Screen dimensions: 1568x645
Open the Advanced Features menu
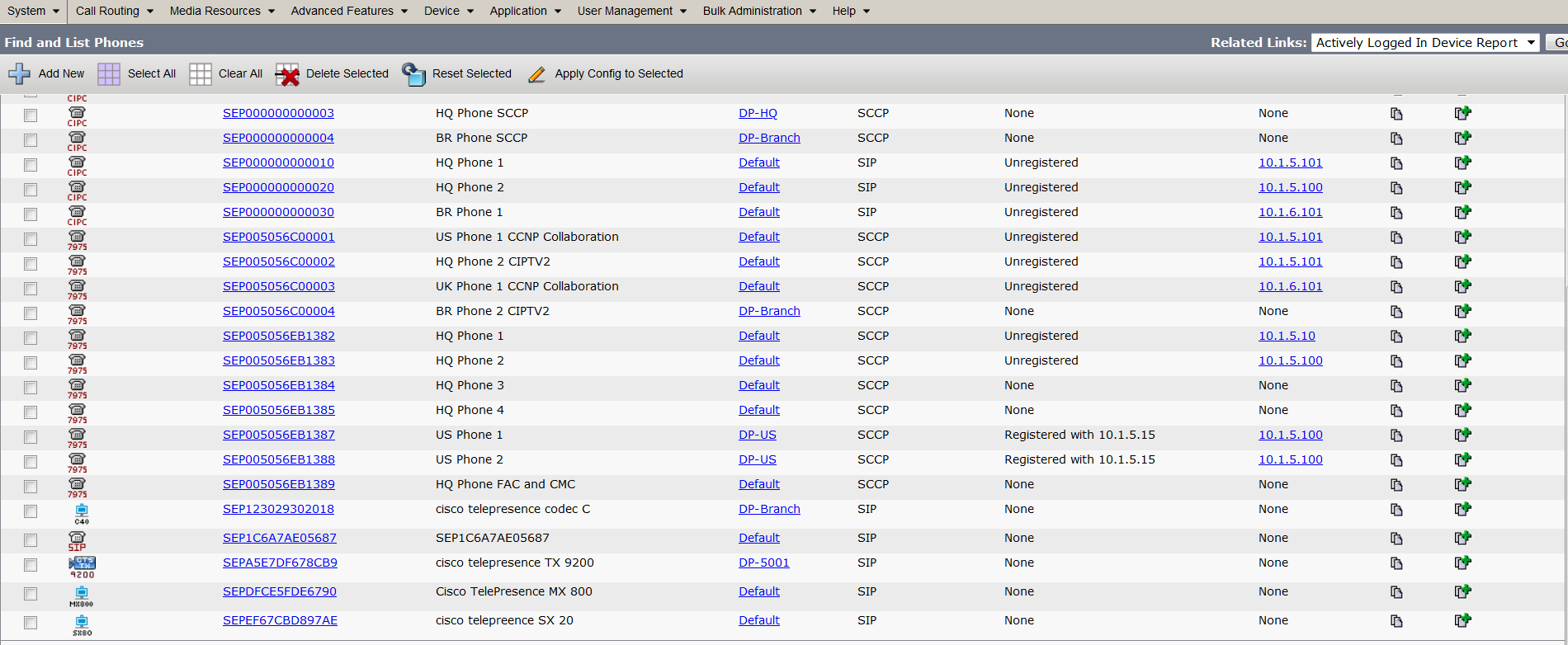[x=349, y=11]
